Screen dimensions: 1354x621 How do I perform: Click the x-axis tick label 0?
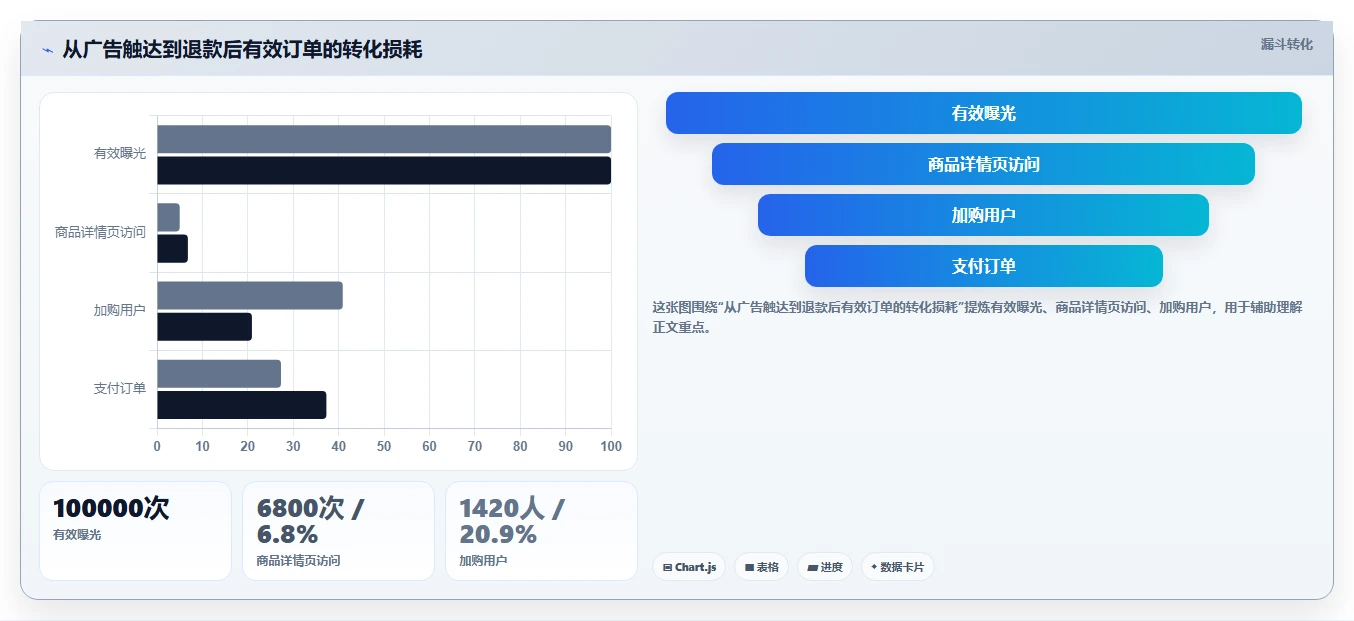click(x=157, y=446)
